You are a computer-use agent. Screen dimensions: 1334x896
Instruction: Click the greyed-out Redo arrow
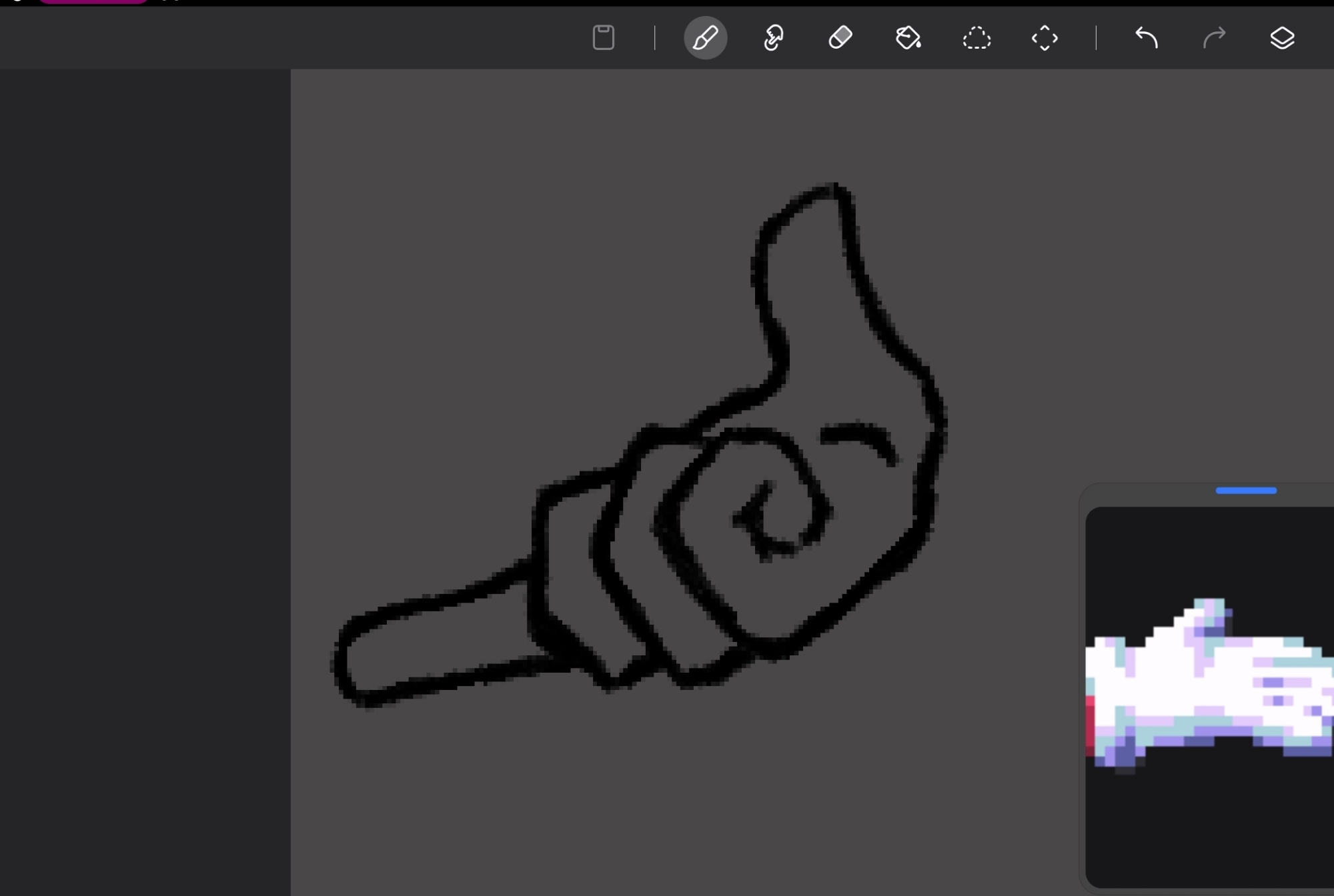point(1214,38)
